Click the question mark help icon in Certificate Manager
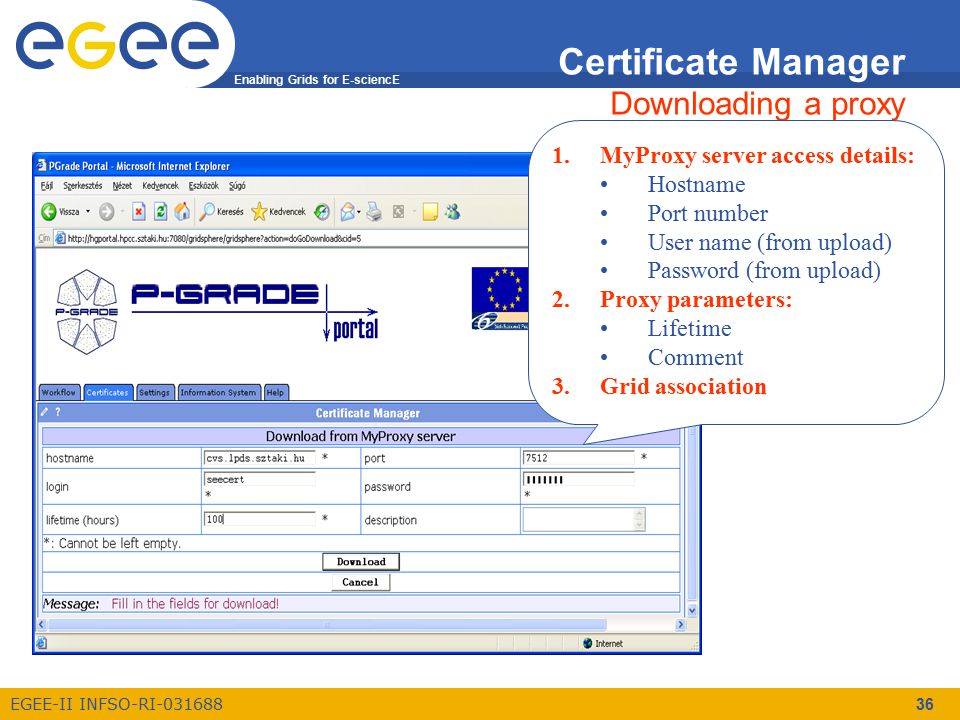The height and width of the screenshot is (720, 960). [58, 412]
